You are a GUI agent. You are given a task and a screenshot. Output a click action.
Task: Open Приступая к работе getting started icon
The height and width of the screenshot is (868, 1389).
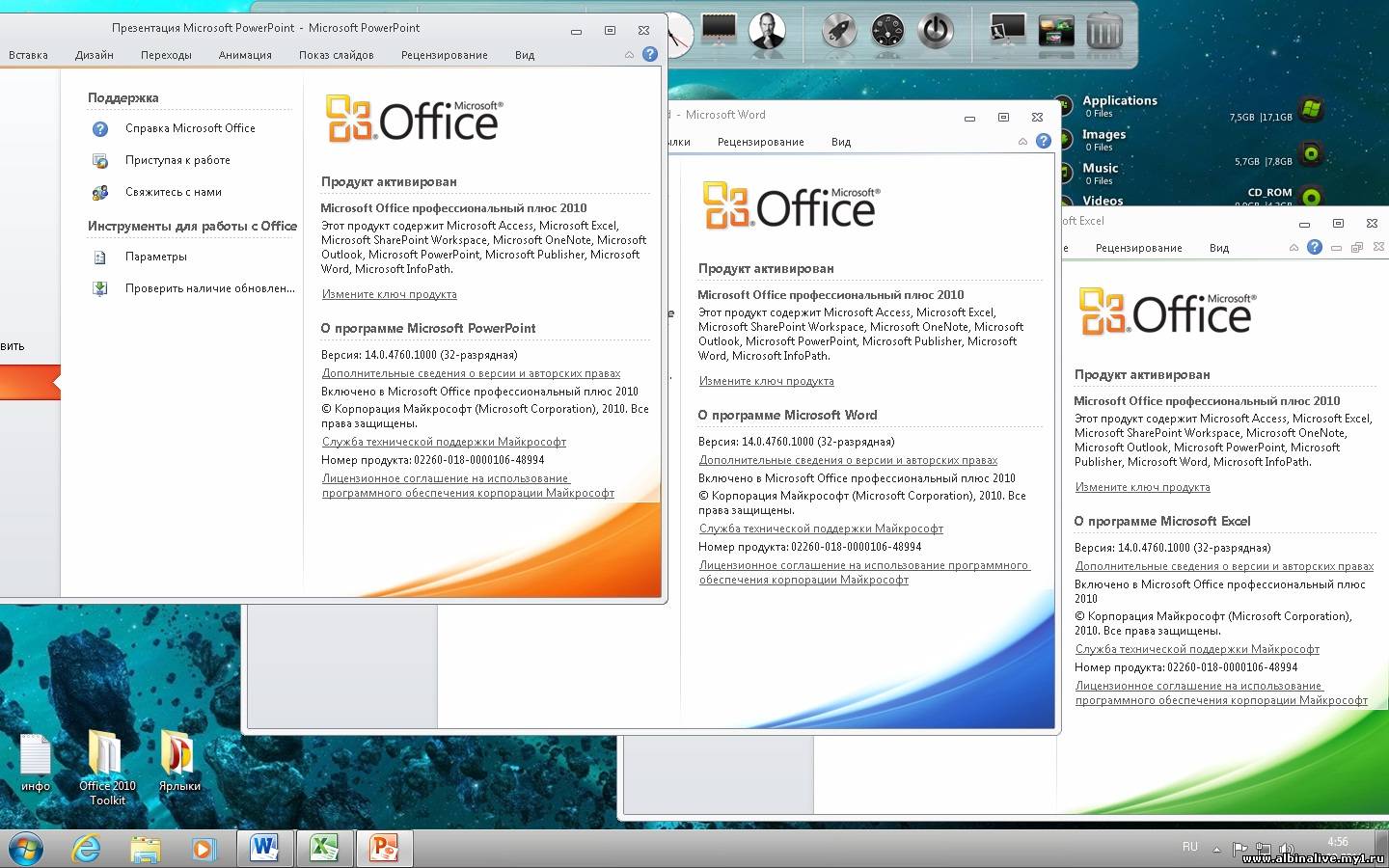click(100, 160)
